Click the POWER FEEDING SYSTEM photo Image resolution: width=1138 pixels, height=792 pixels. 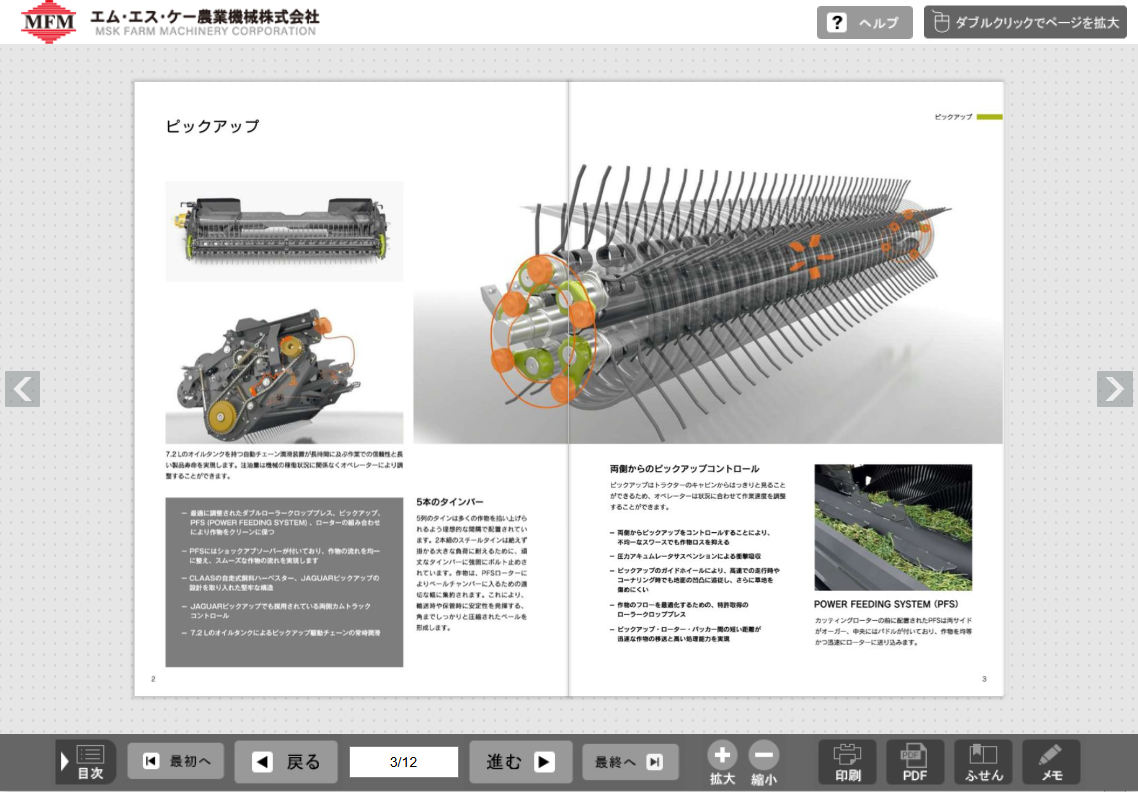tap(893, 527)
